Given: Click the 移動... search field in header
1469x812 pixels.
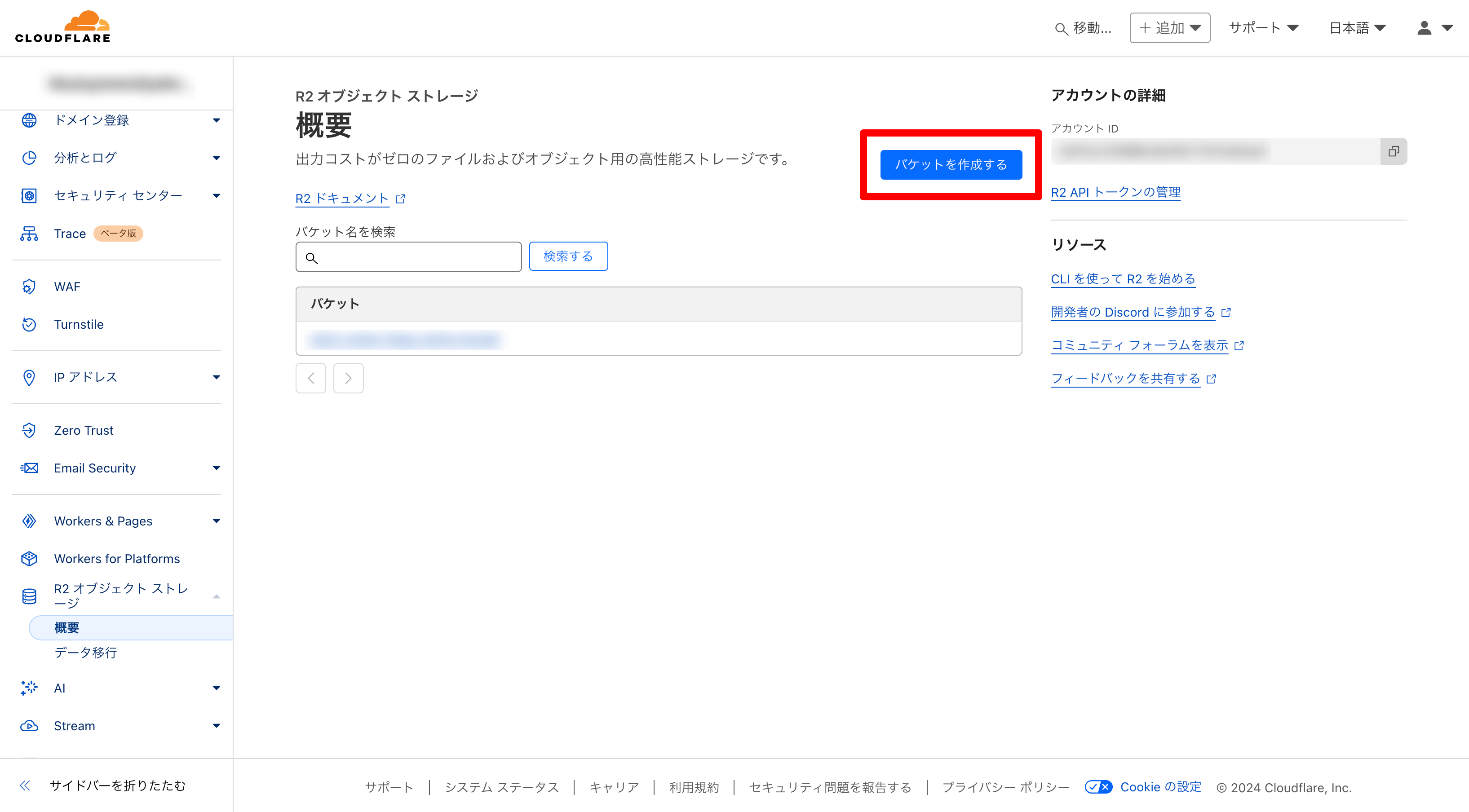Looking at the screenshot, I should [1084, 28].
